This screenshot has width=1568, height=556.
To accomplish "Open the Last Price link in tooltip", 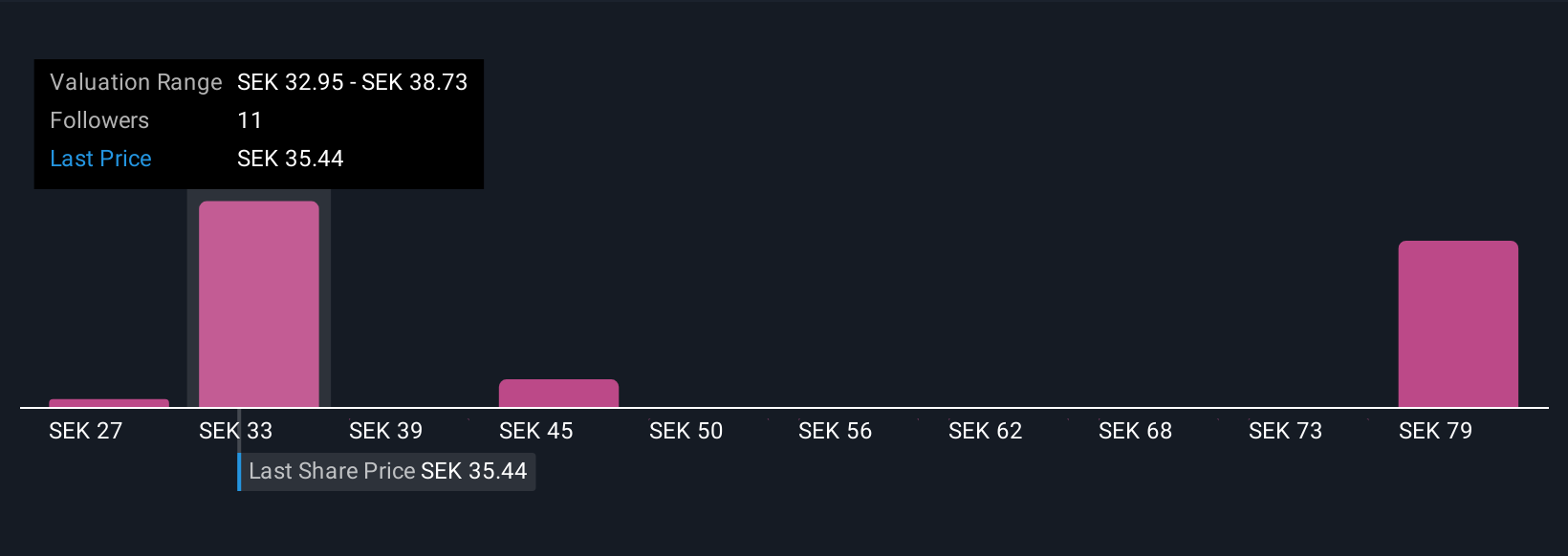I will (100, 159).
